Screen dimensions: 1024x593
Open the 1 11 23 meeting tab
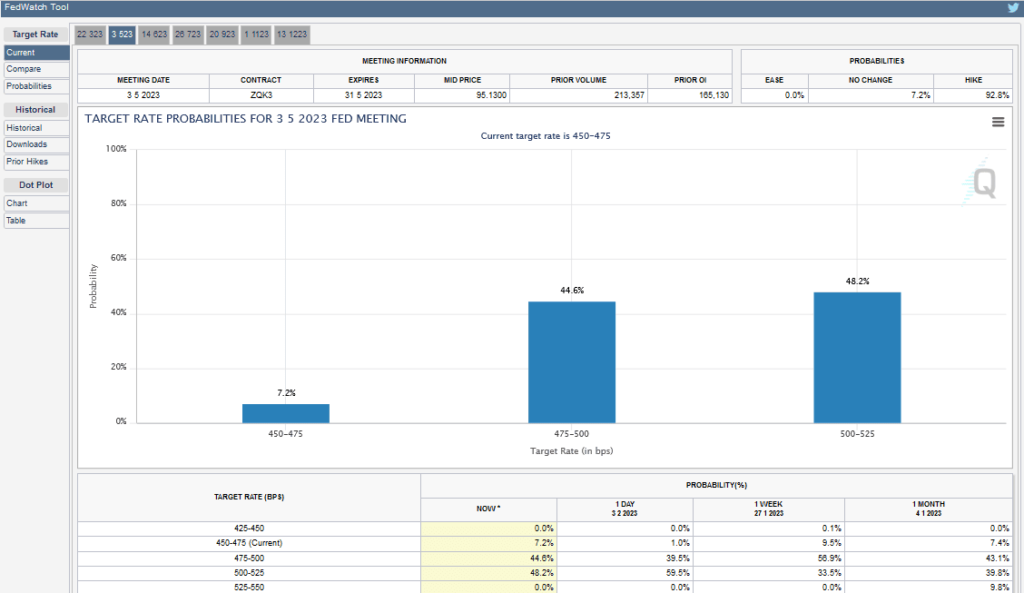pyautogui.click(x=255, y=34)
